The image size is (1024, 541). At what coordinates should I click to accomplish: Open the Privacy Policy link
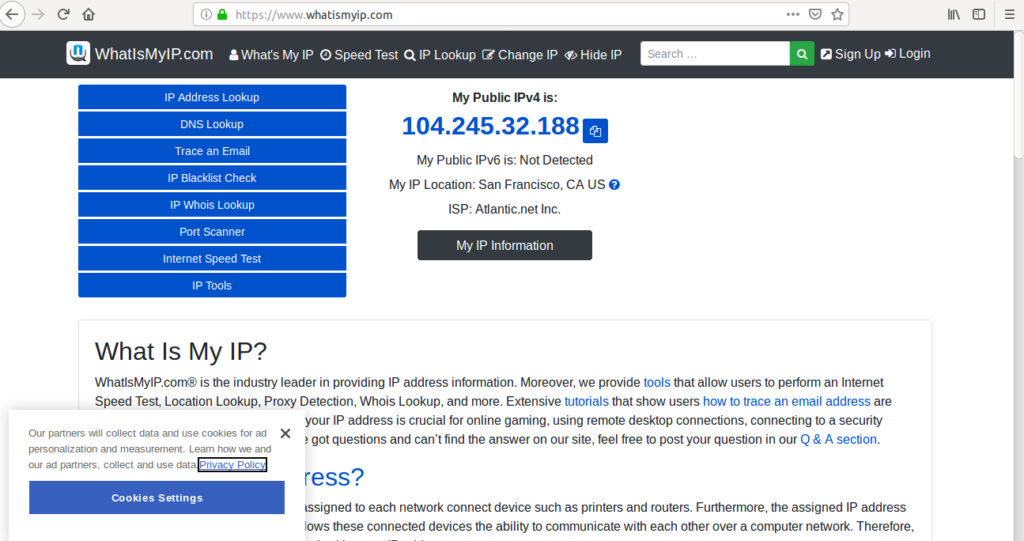coord(232,465)
